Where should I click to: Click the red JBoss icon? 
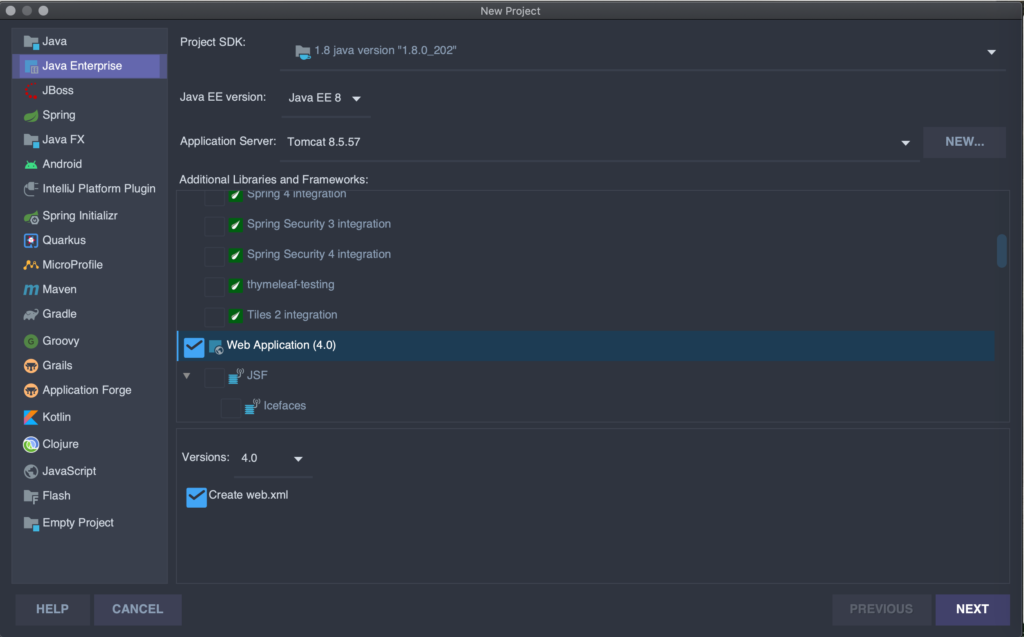pos(31,91)
